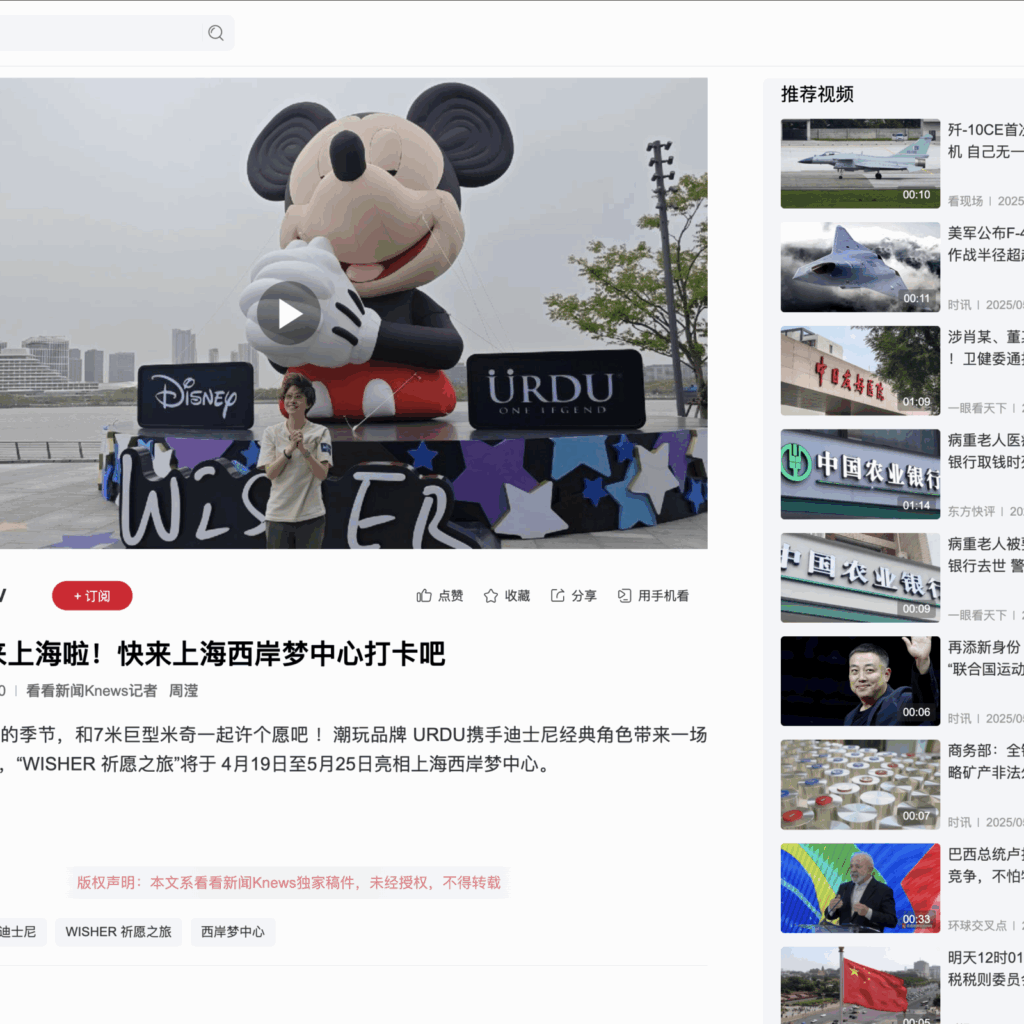
Task: Open the 明天12时01 video title link
Action: [x=985, y=968]
